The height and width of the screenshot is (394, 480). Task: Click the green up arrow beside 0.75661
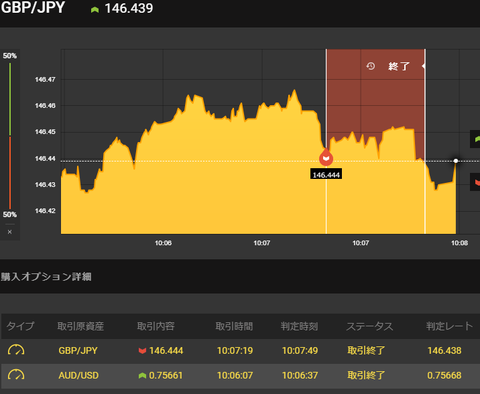(142, 376)
